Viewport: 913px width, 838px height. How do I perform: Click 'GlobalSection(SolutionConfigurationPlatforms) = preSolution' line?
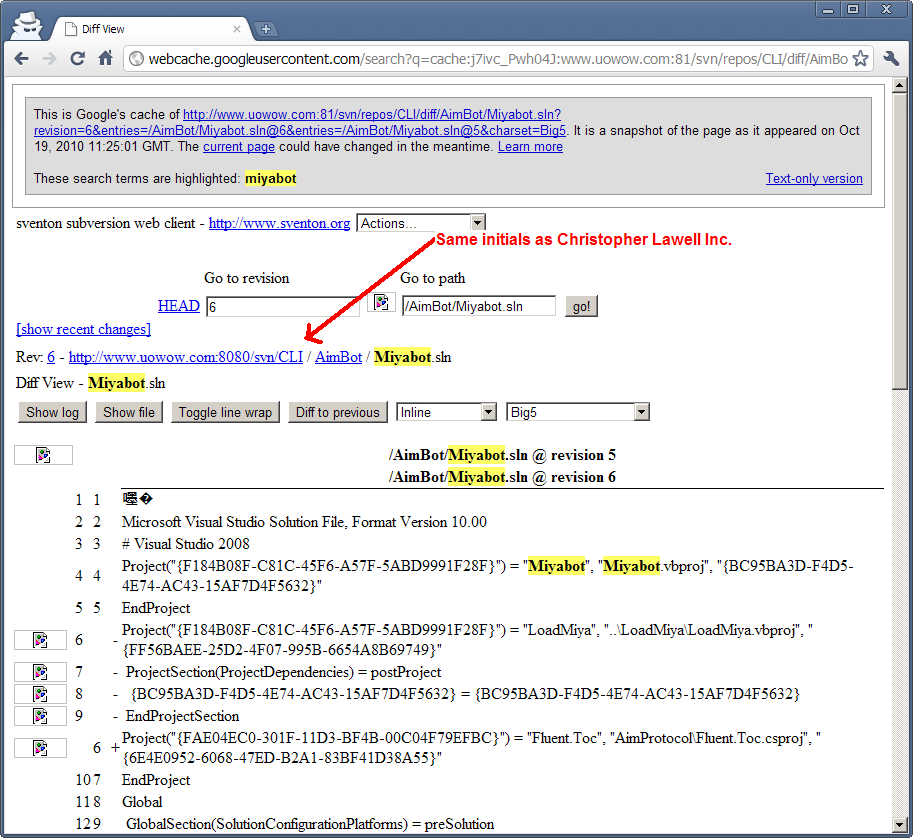(x=310, y=824)
